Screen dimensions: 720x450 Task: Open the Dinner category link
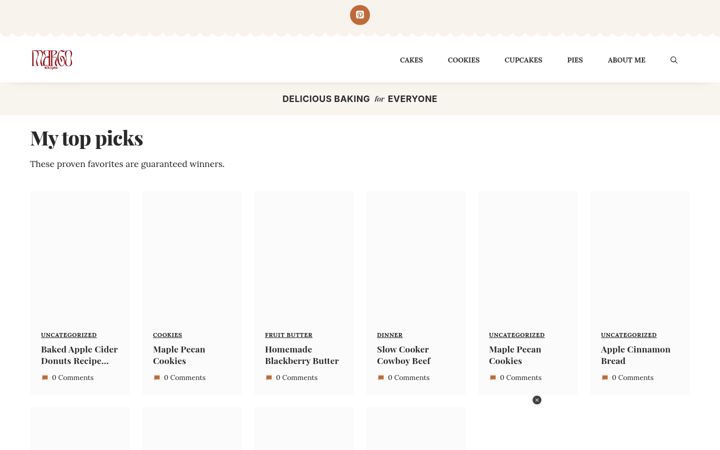(x=390, y=335)
